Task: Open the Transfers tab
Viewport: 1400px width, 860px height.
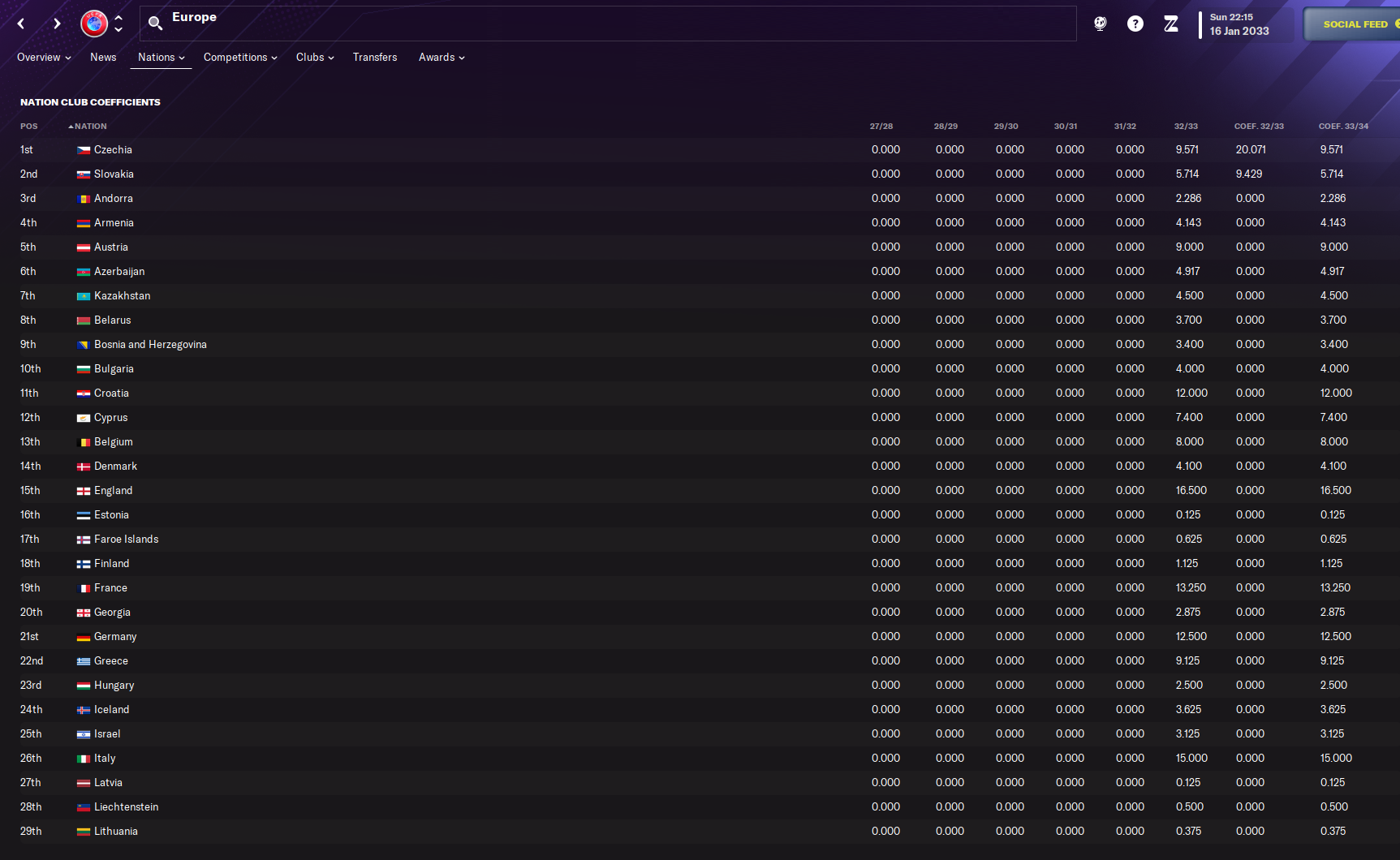Action: 375,58
